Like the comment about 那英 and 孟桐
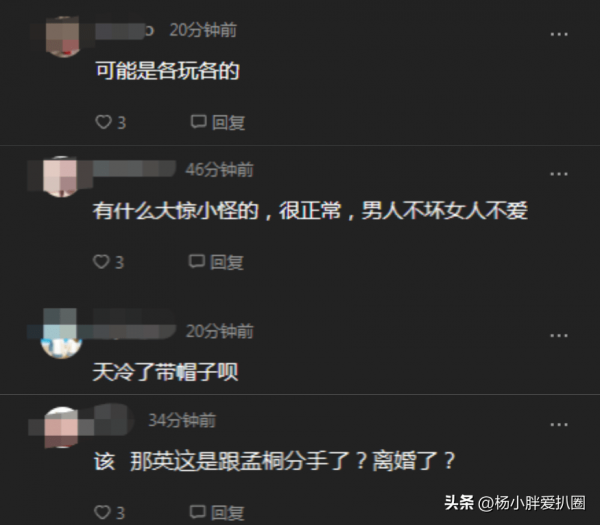Screen dimensions: 600x525 tap(102, 512)
